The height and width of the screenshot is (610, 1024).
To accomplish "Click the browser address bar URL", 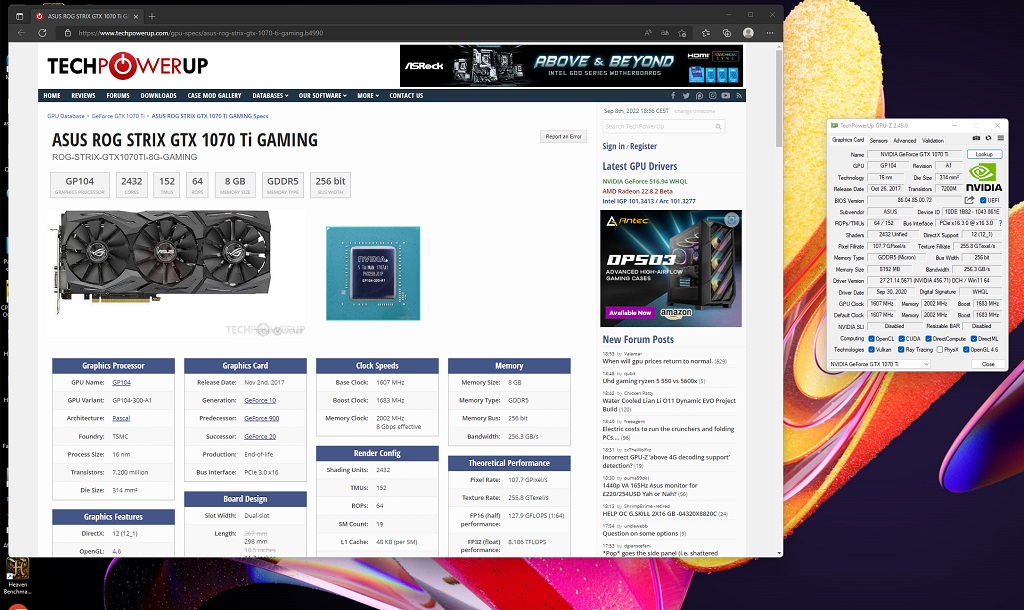I will coord(200,33).
